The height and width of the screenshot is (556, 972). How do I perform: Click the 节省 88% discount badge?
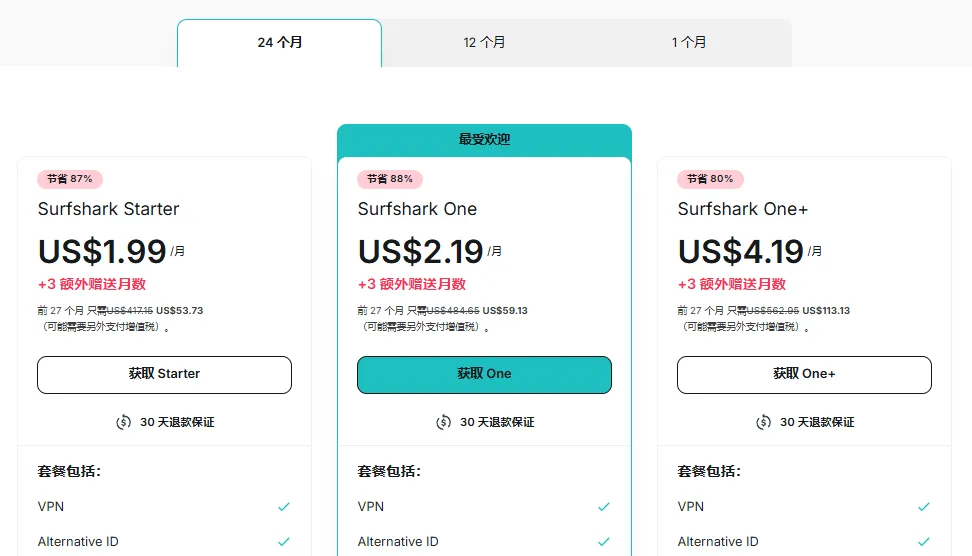[390, 179]
